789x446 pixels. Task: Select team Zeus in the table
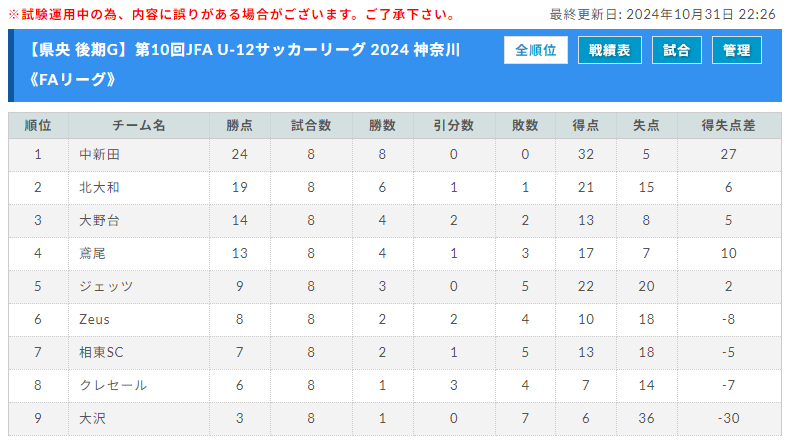[x=95, y=319]
